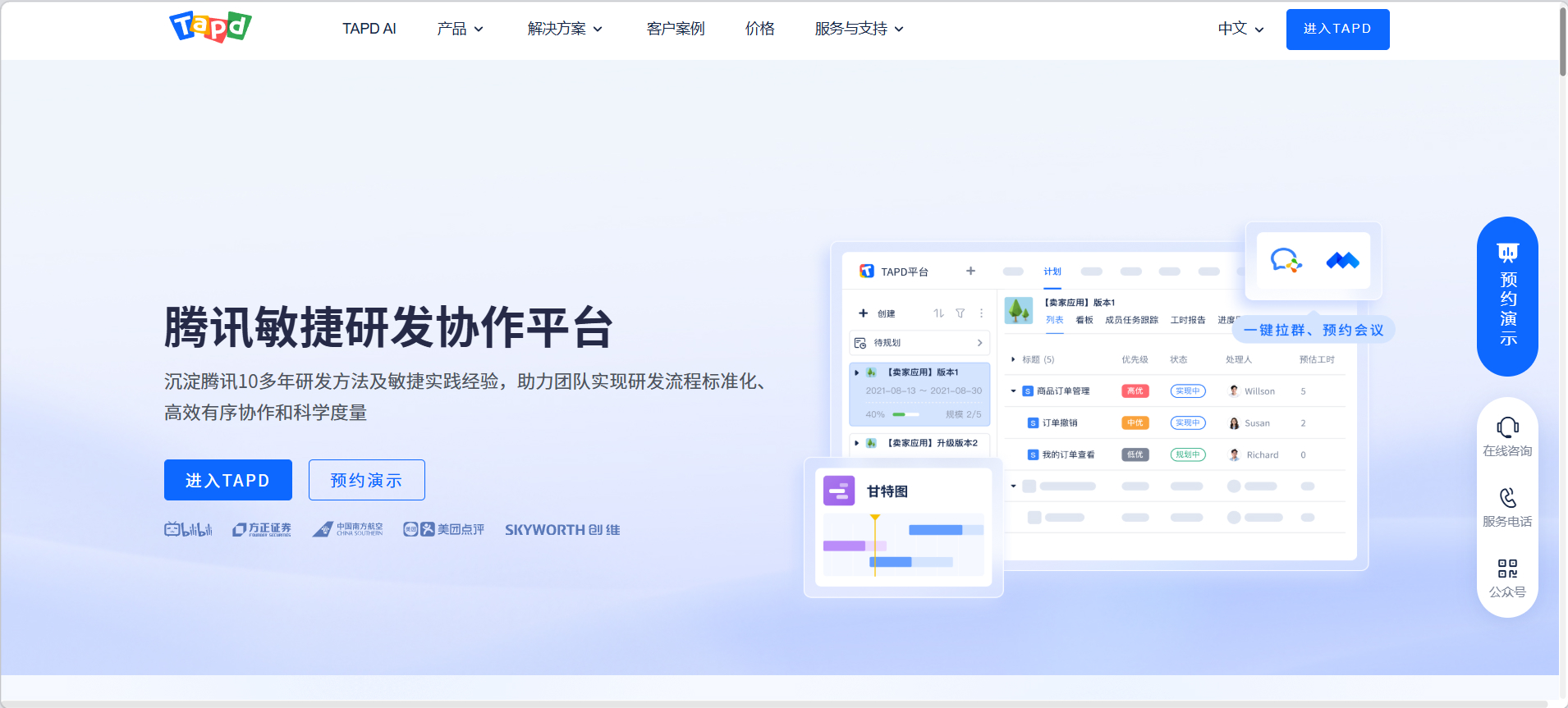Click the 40% progress bar of 版本1
Image resolution: width=1568 pixels, height=708 pixels.
(905, 414)
